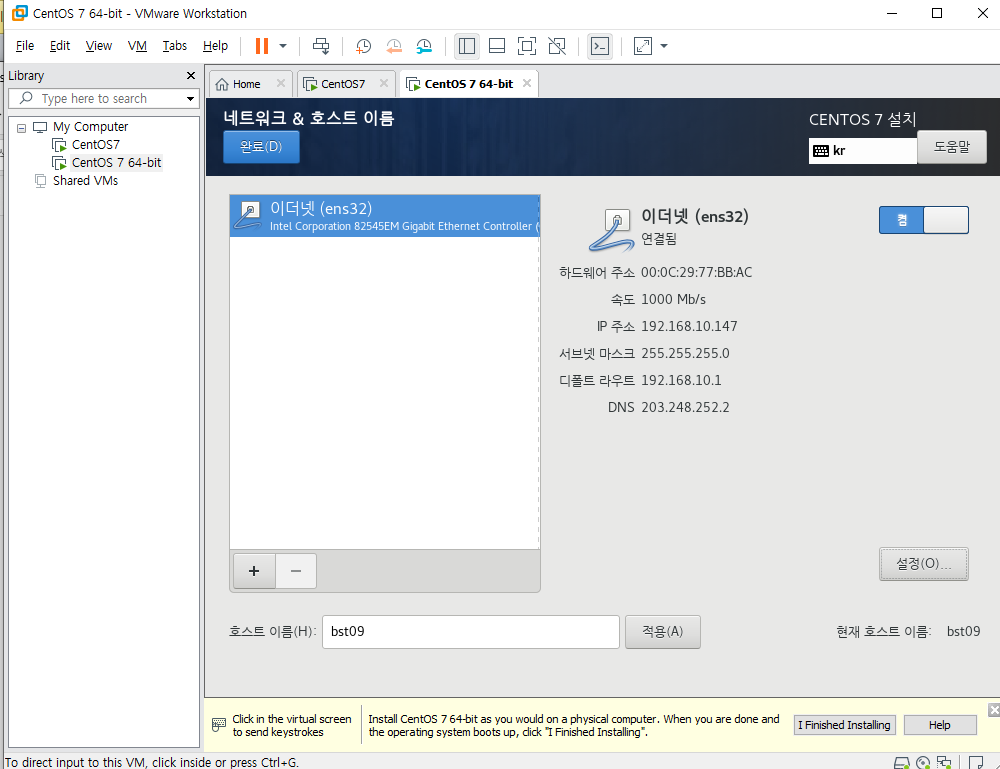Click the 도움말 help button
The height and width of the screenshot is (769, 1000).
(x=952, y=147)
